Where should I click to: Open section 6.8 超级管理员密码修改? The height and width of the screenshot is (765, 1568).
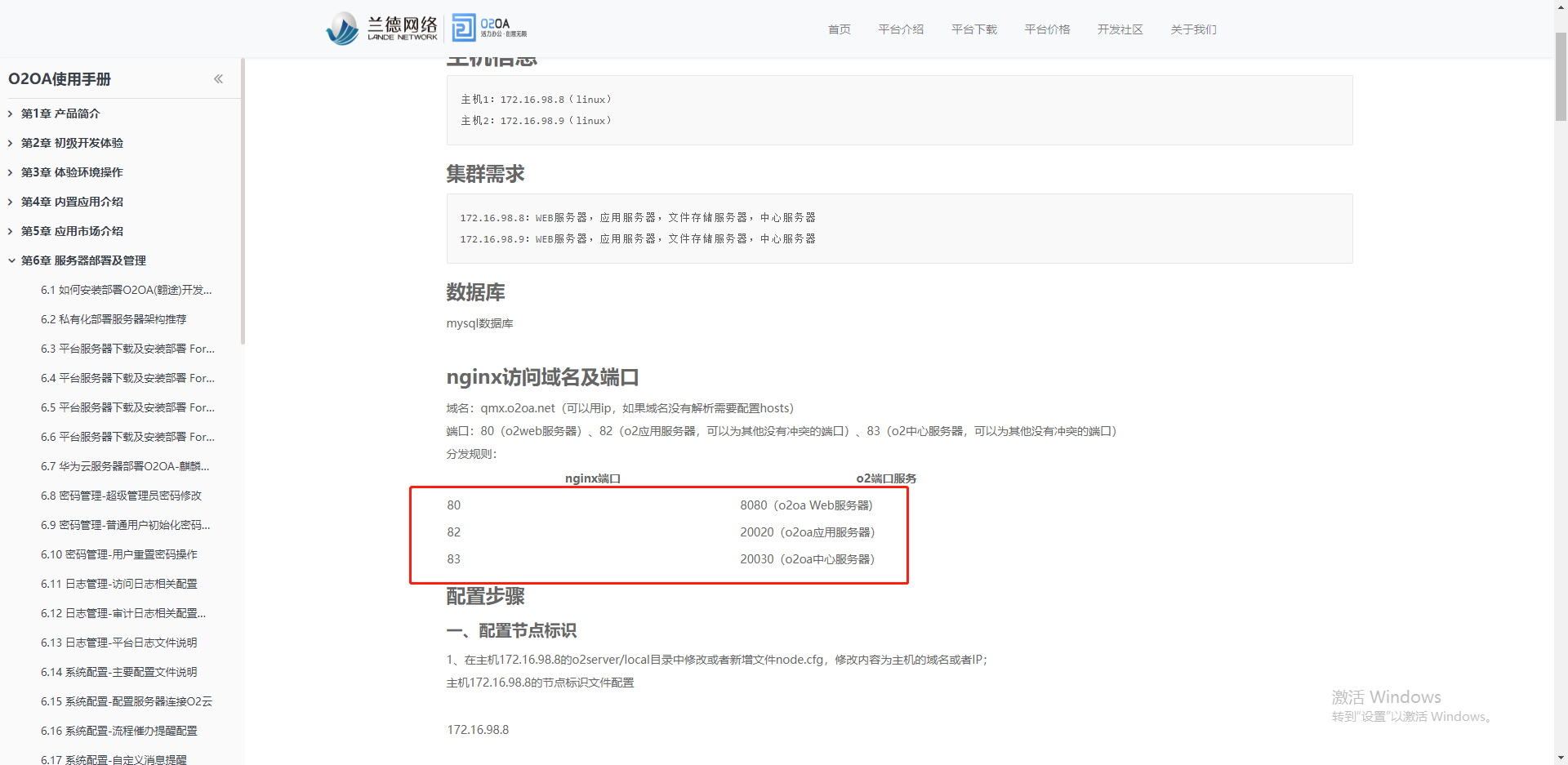coord(121,496)
